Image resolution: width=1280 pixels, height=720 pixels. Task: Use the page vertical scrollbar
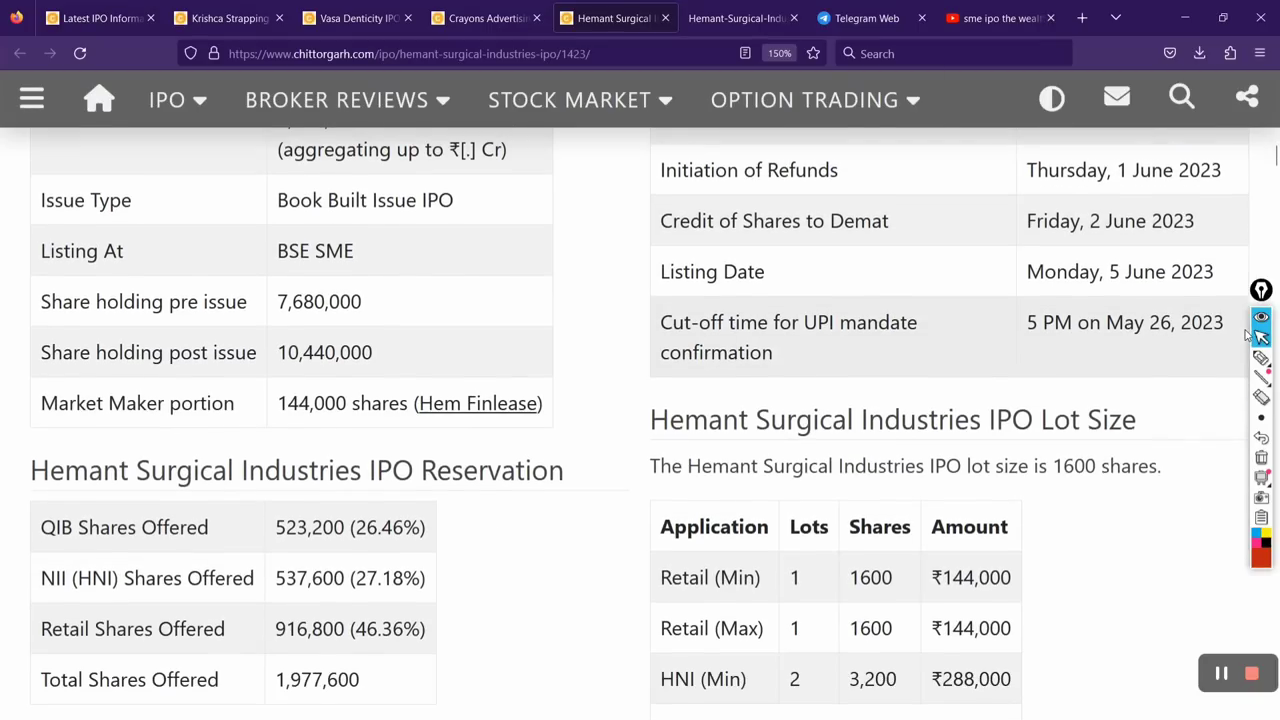[x=1275, y=155]
